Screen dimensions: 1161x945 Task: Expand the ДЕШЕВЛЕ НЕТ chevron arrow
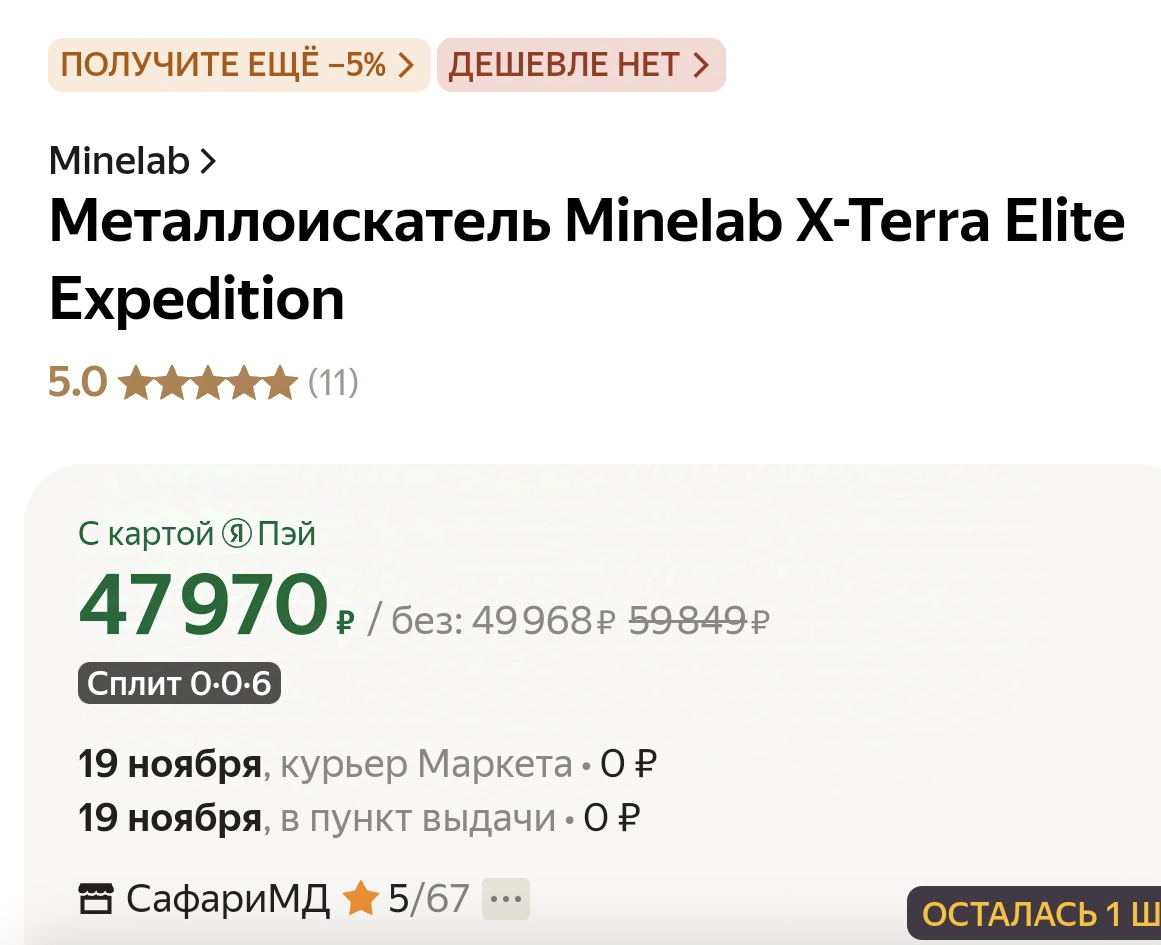point(701,66)
